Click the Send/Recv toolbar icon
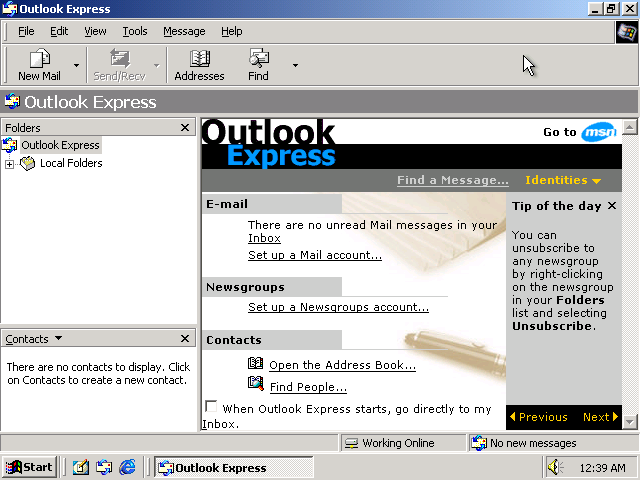 [120, 58]
